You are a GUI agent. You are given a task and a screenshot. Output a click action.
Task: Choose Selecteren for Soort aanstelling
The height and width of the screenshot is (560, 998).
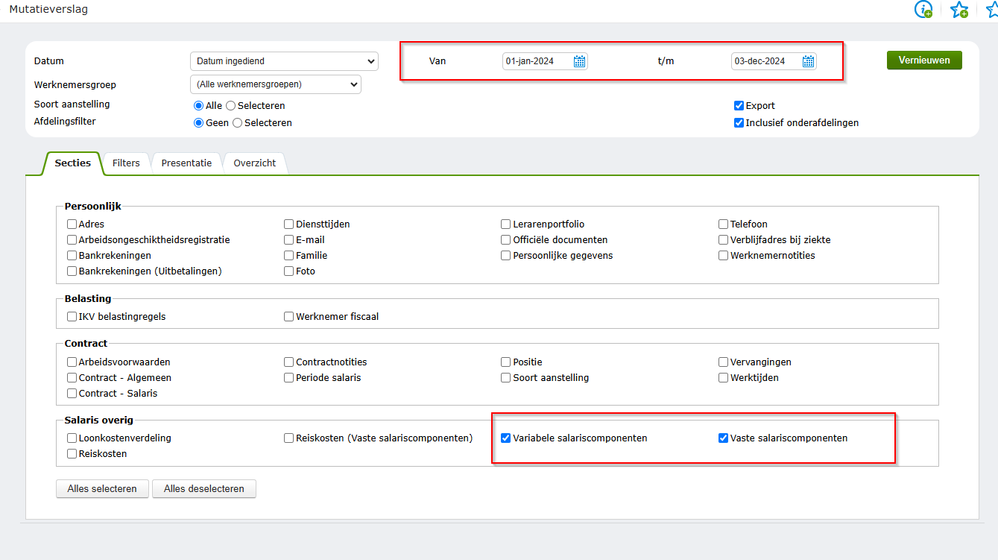point(231,106)
